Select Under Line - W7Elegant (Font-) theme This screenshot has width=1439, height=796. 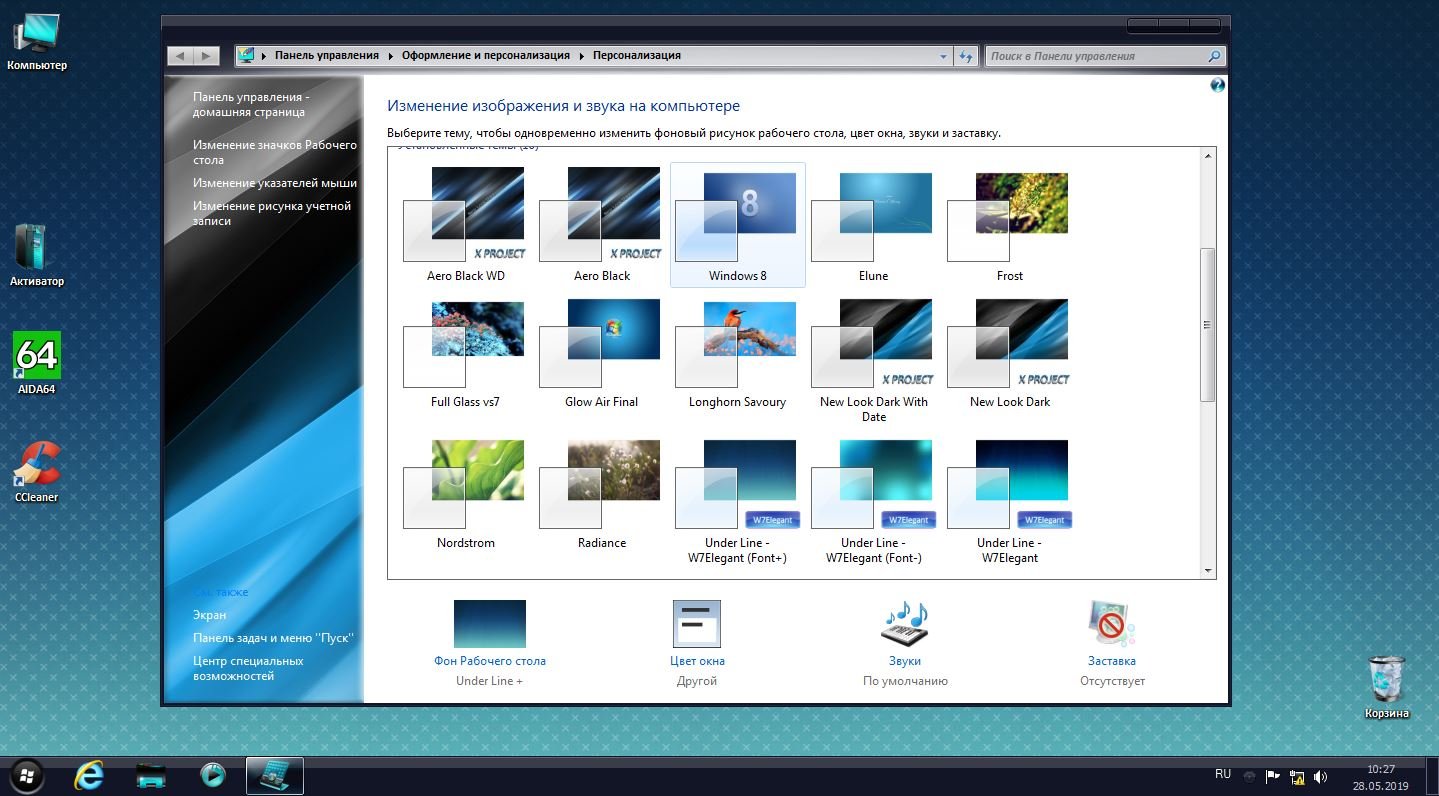[873, 502]
